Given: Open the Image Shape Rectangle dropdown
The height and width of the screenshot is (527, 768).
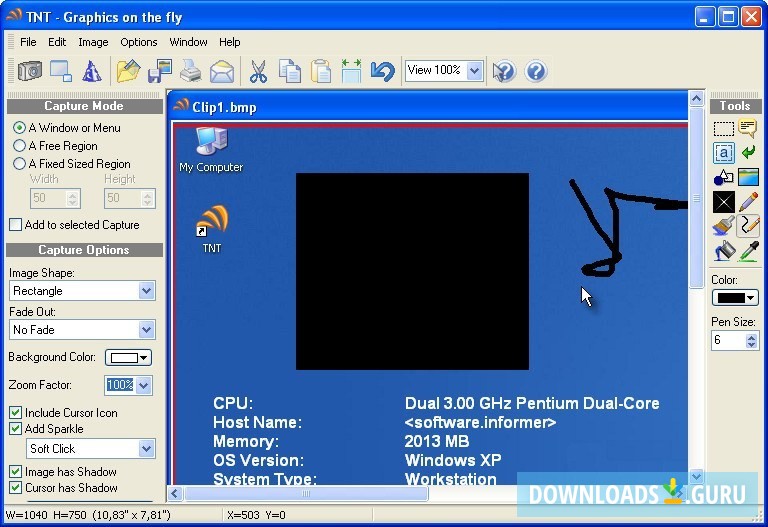Looking at the screenshot, I should pyautogui.click(x=146, y=291).
